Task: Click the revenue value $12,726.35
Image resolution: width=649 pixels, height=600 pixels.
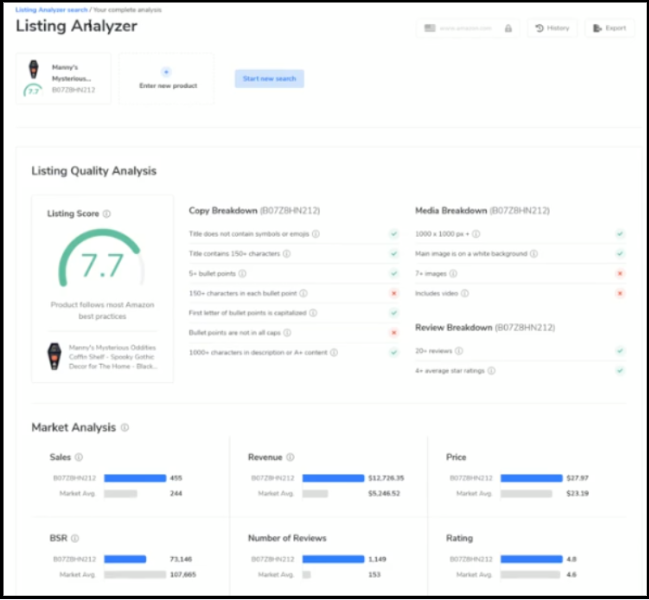Action: coord(386,478)
